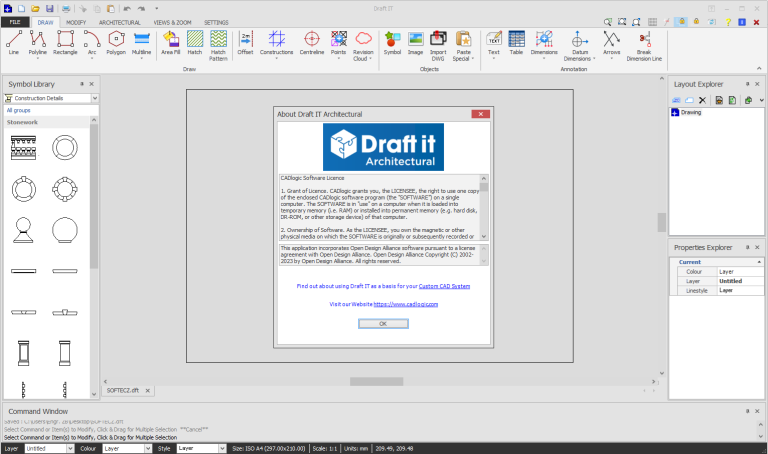768x454 pixels.
Task: Open a file with the folder icon
Action: pyautogui.click(x=35, y=8)
